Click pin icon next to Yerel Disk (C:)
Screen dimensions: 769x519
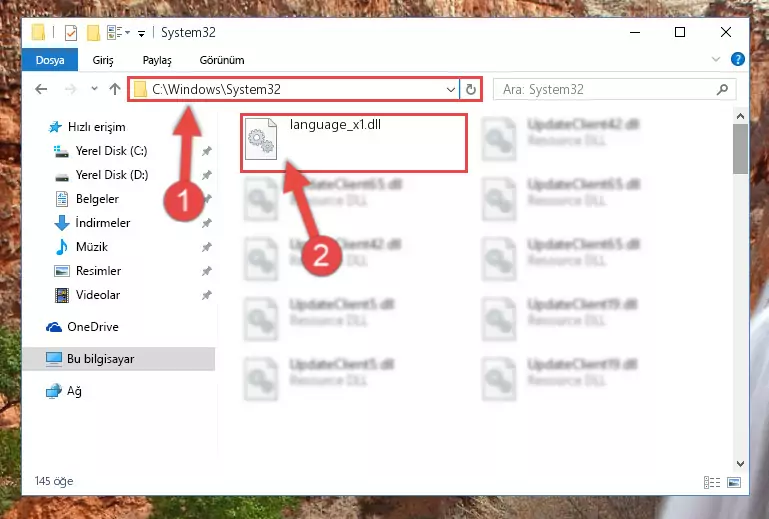pos(206,151)
